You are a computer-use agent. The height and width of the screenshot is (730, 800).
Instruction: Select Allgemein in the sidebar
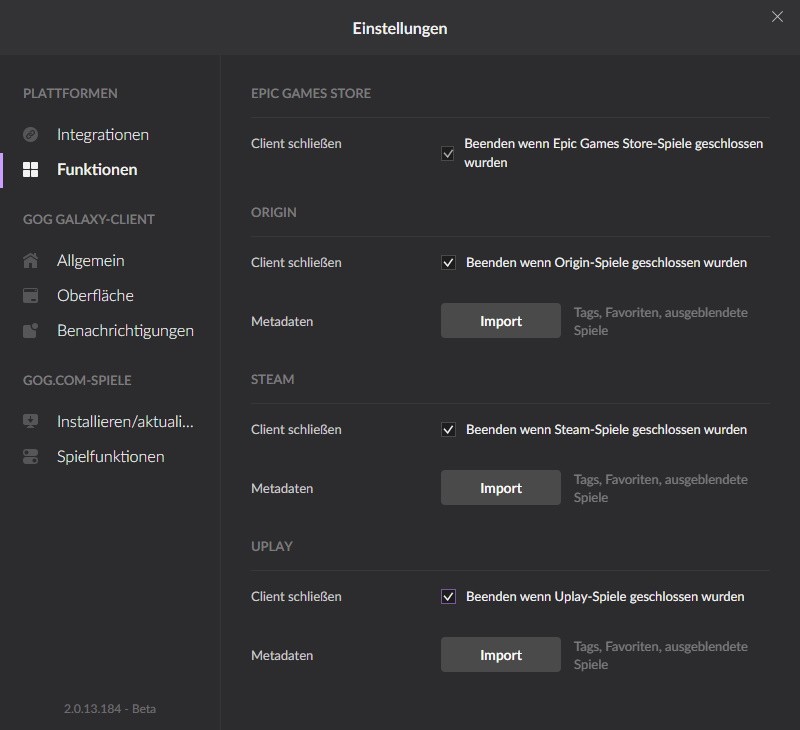tap(91, 261)
